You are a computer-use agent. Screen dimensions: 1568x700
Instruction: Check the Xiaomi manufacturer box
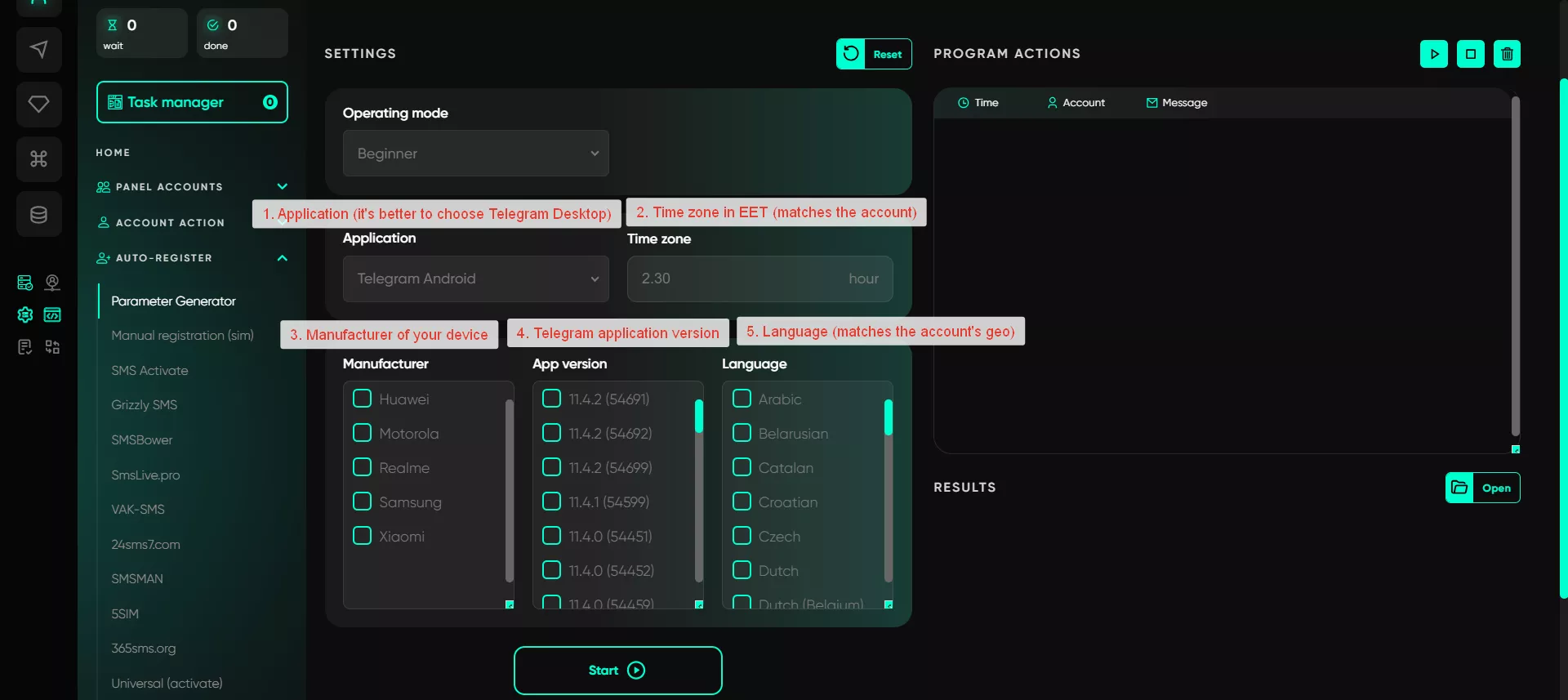pyautogui.click(x=362, y=536)
